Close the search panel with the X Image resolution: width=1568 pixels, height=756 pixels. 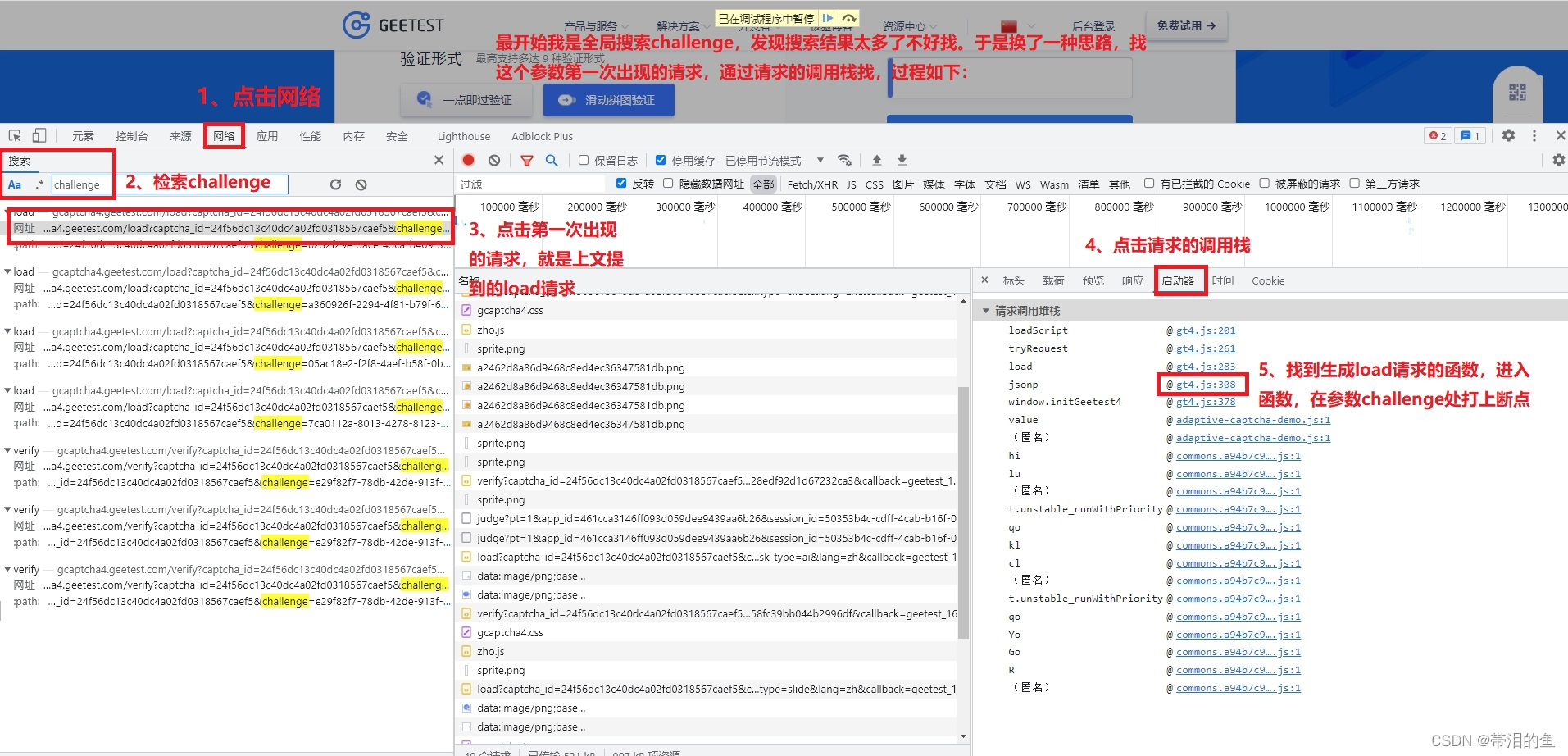click(x=439, y=160)
